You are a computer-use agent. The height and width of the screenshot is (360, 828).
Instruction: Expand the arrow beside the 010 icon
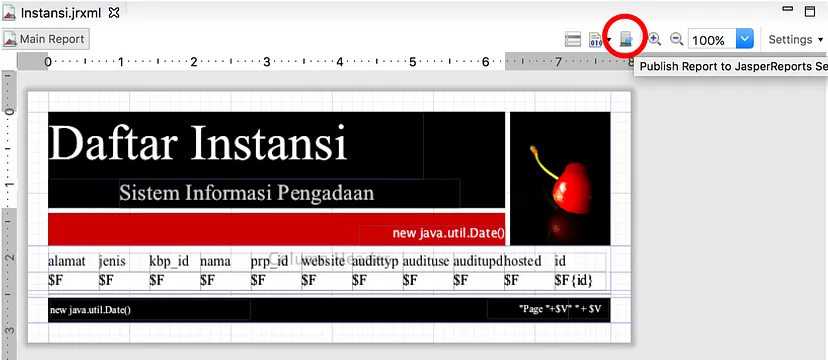click(609, 40)
